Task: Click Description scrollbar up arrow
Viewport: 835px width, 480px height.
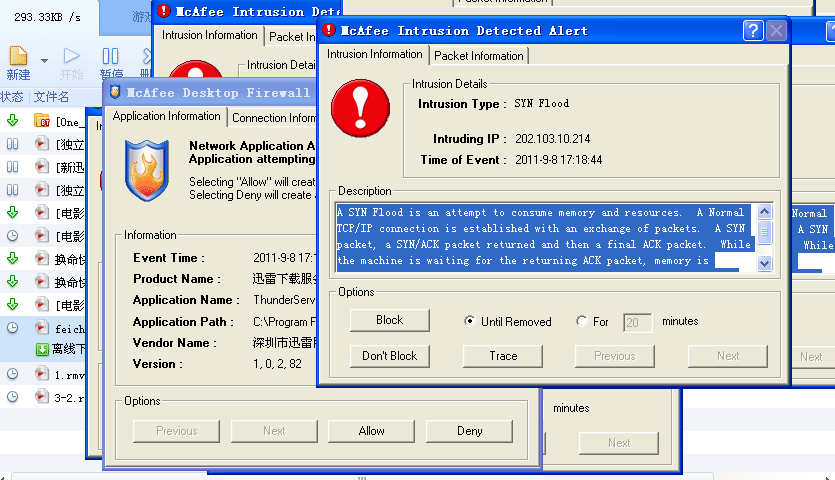Action: point(764,211)
